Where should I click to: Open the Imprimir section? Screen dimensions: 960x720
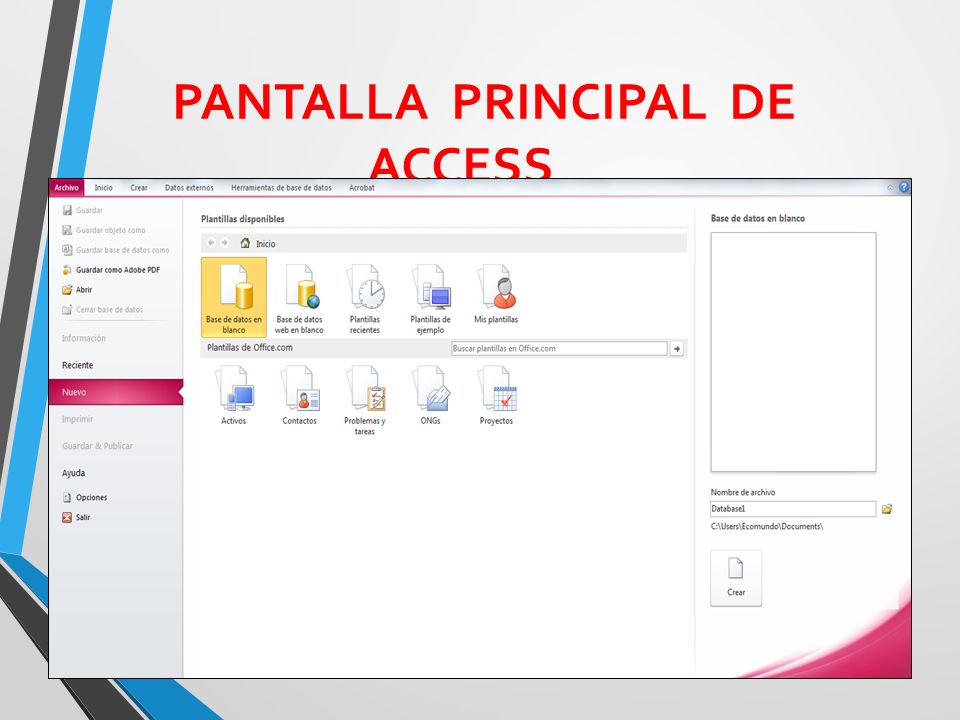click(78, 419)
